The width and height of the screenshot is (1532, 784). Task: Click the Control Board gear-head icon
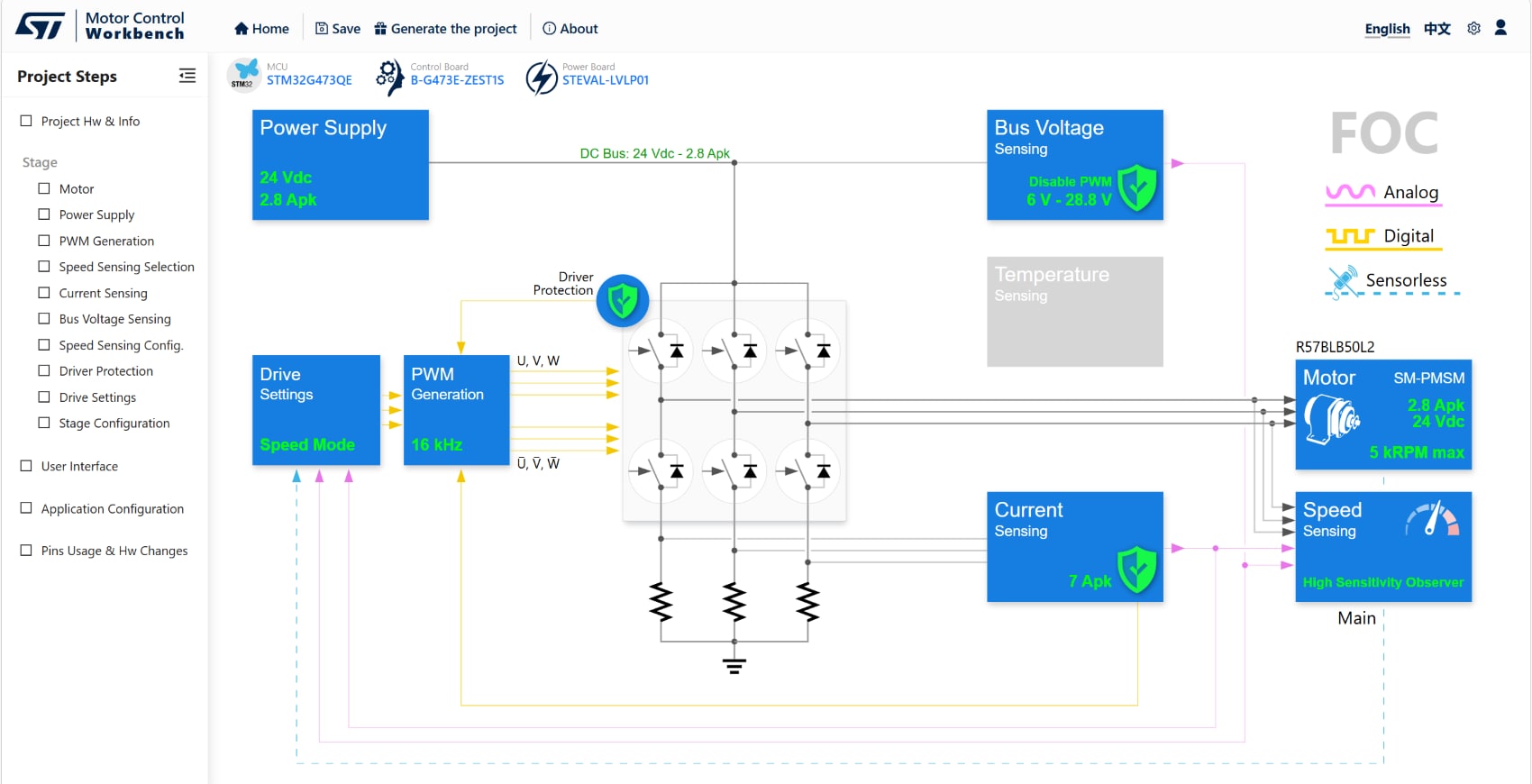tap(390, 77)
